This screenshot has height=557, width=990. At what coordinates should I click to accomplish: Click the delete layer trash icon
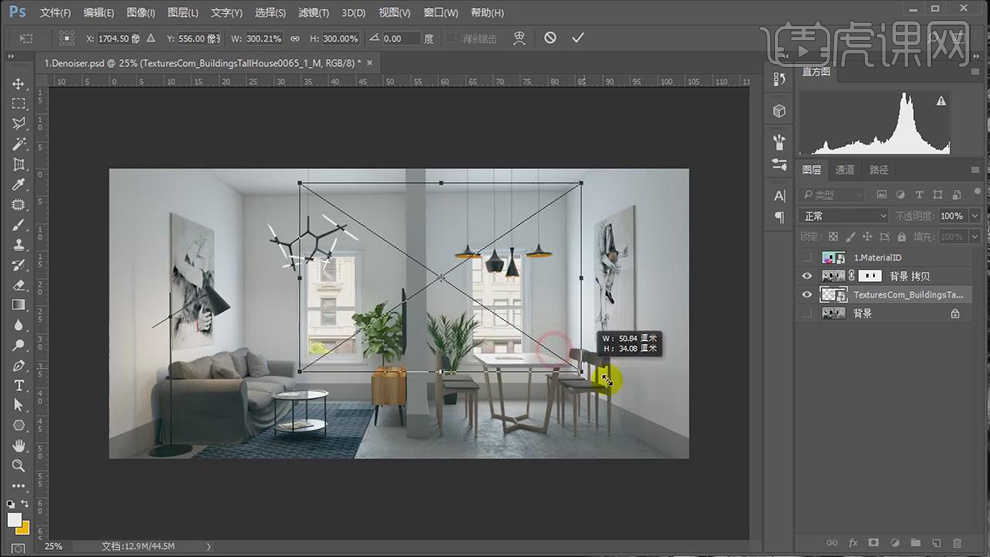(x=955, y=543)
